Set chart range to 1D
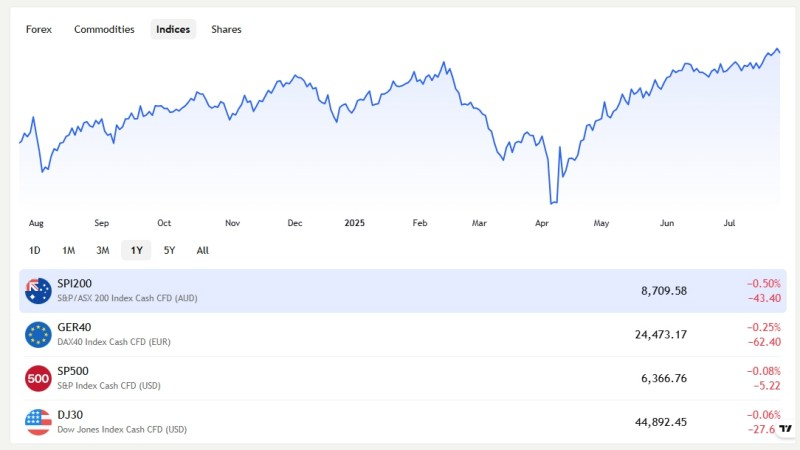Screen dimensions: 800x450 coord(35,251)
